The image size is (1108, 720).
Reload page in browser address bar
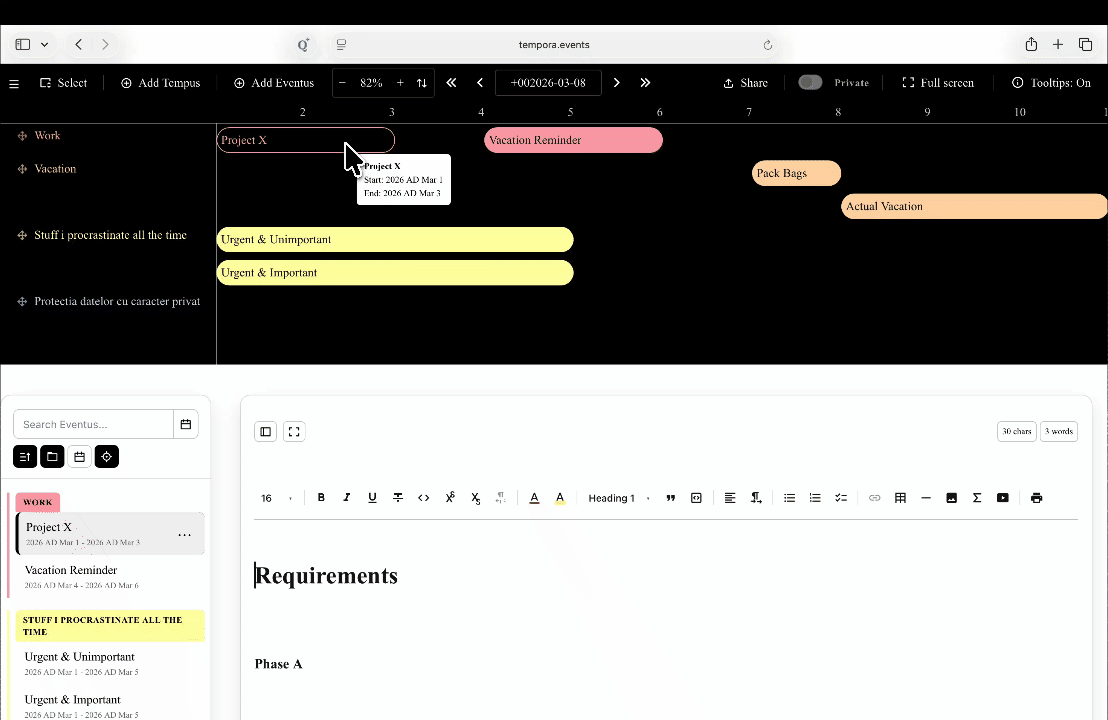(767, 45)
